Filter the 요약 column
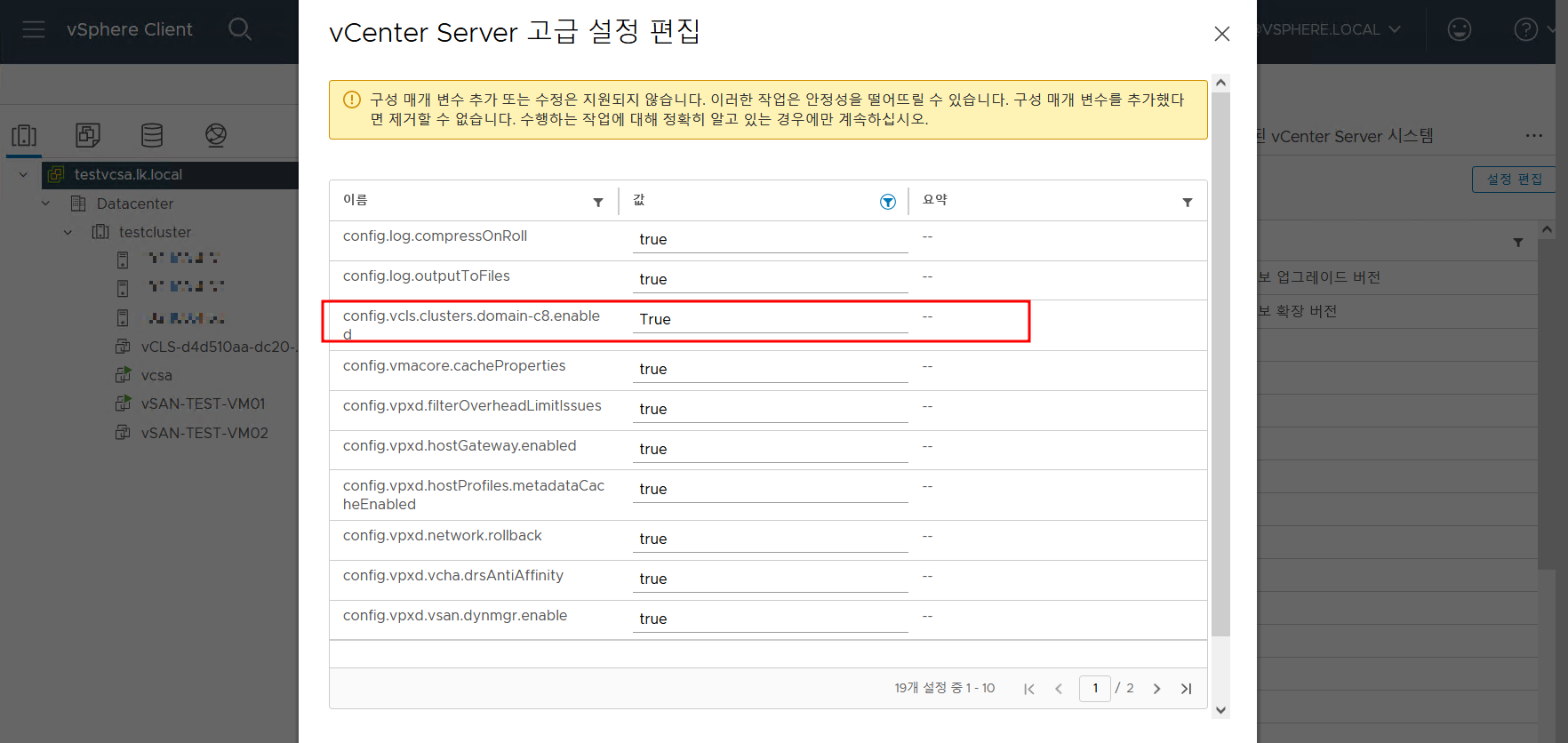This screenshot has width=1568, height=743. coord(1188,203)
